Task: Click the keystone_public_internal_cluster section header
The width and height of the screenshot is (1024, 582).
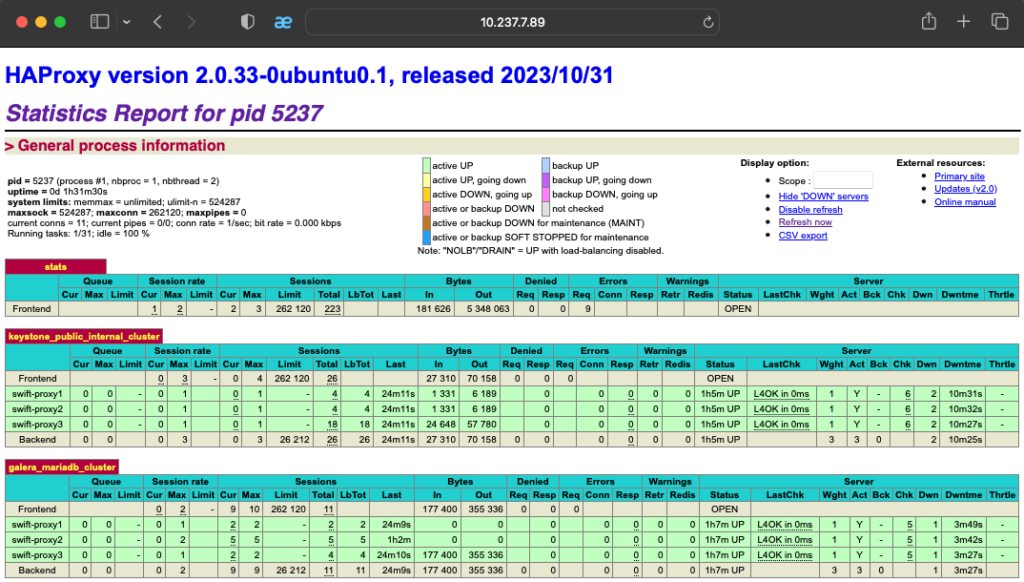Action: (84, 336)
